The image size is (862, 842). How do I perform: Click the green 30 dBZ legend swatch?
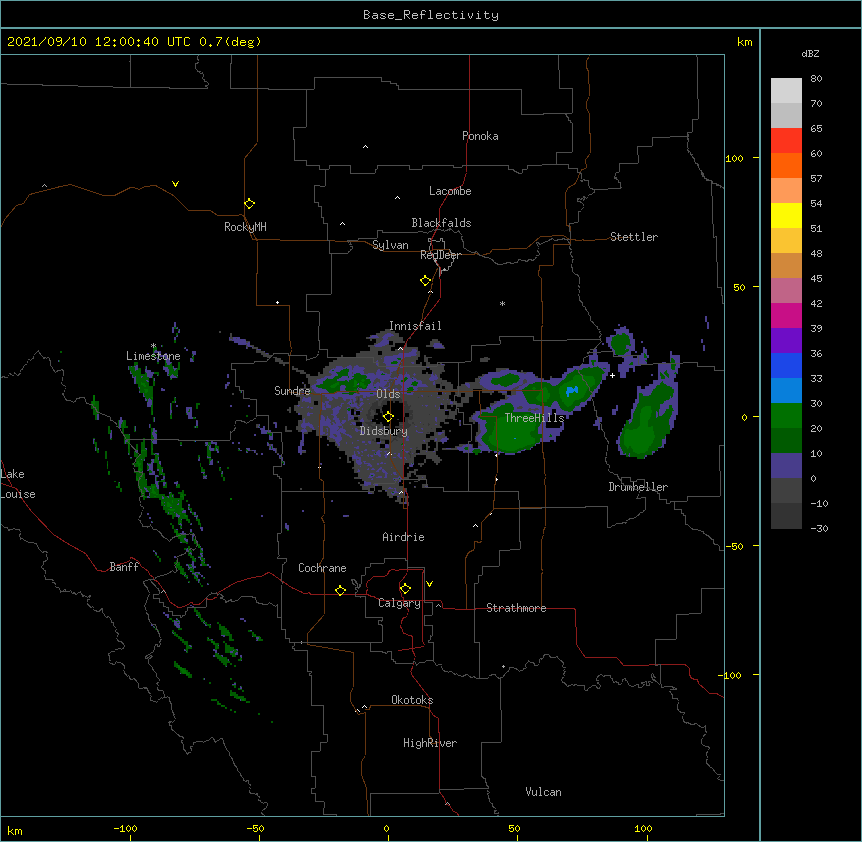(786, 416)
